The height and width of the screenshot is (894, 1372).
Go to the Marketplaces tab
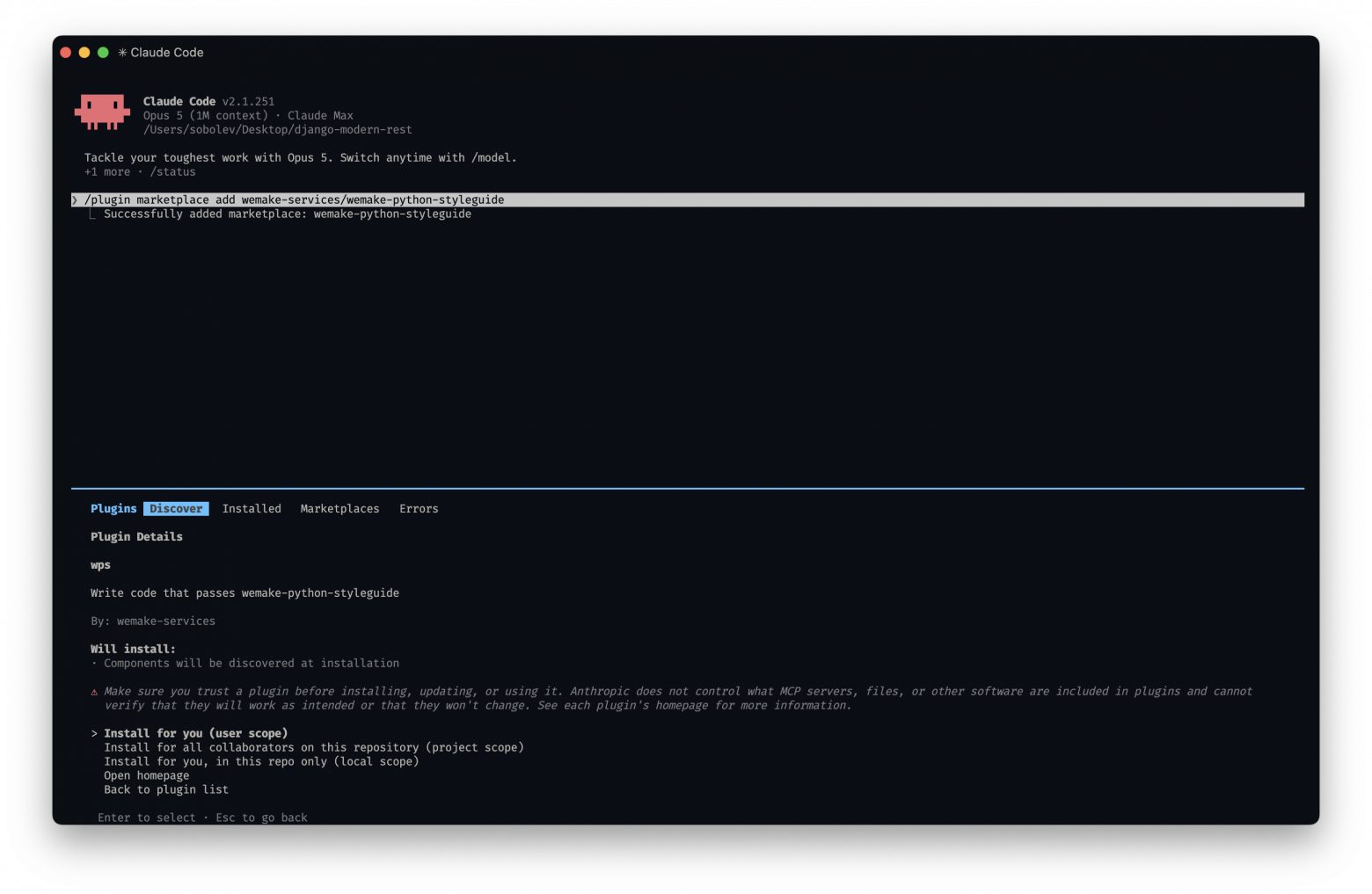pyautogui.click(x=339, y=509)
